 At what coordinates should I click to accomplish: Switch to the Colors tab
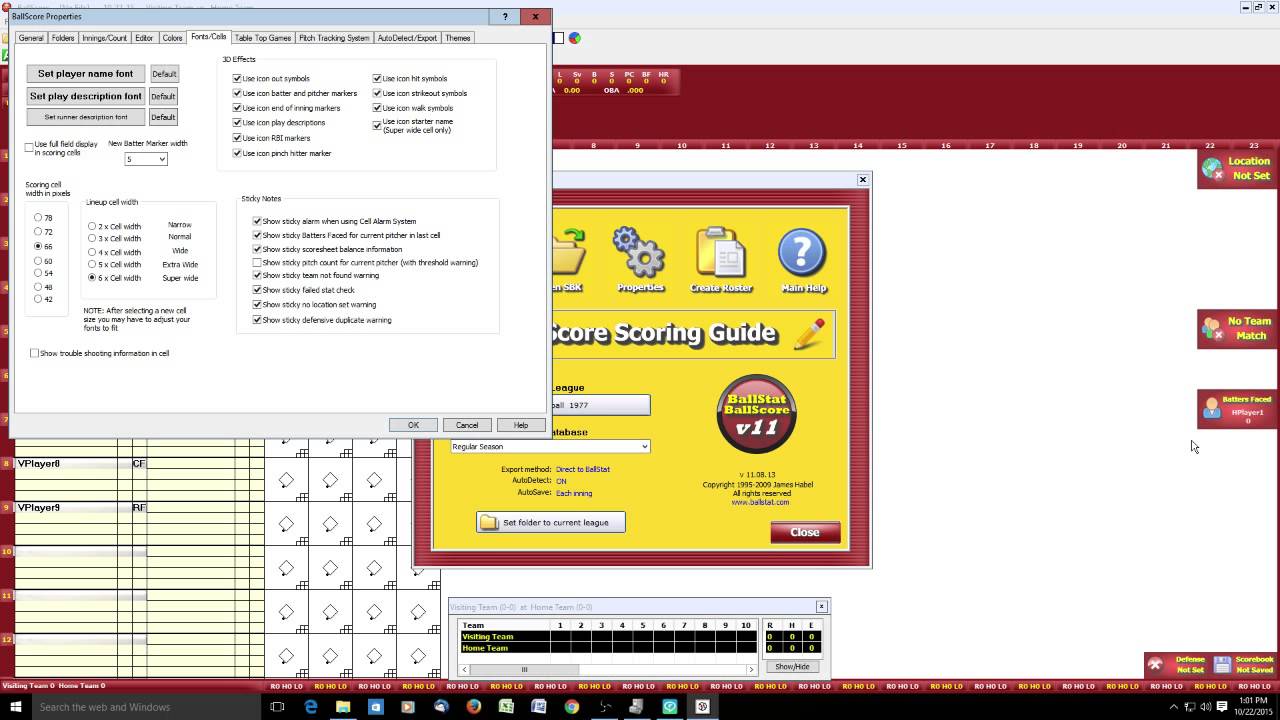coord(173,38)
